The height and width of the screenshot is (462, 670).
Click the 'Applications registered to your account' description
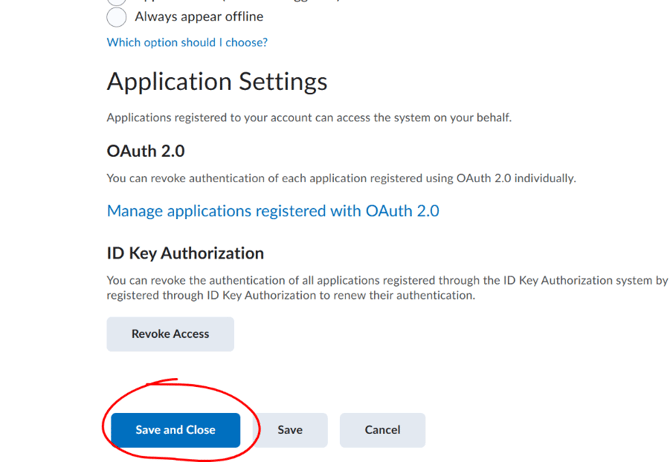(x=309, y=118)
